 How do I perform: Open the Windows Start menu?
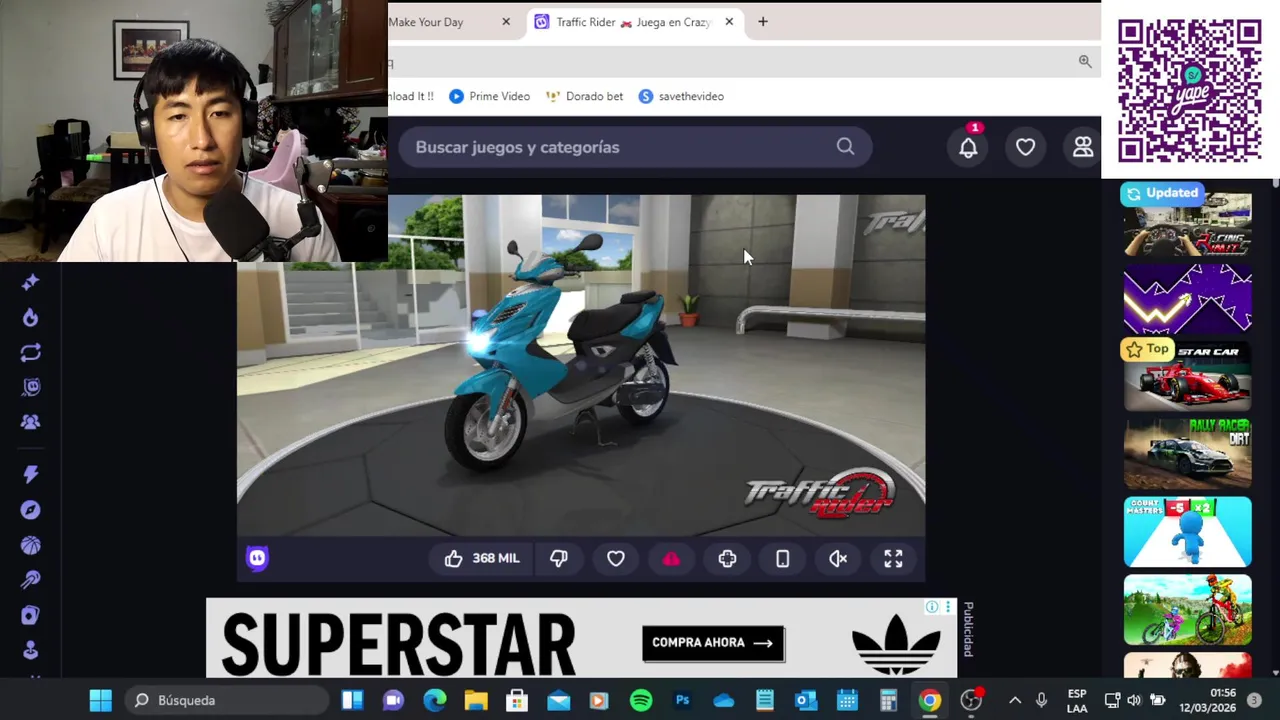(101, 700)
